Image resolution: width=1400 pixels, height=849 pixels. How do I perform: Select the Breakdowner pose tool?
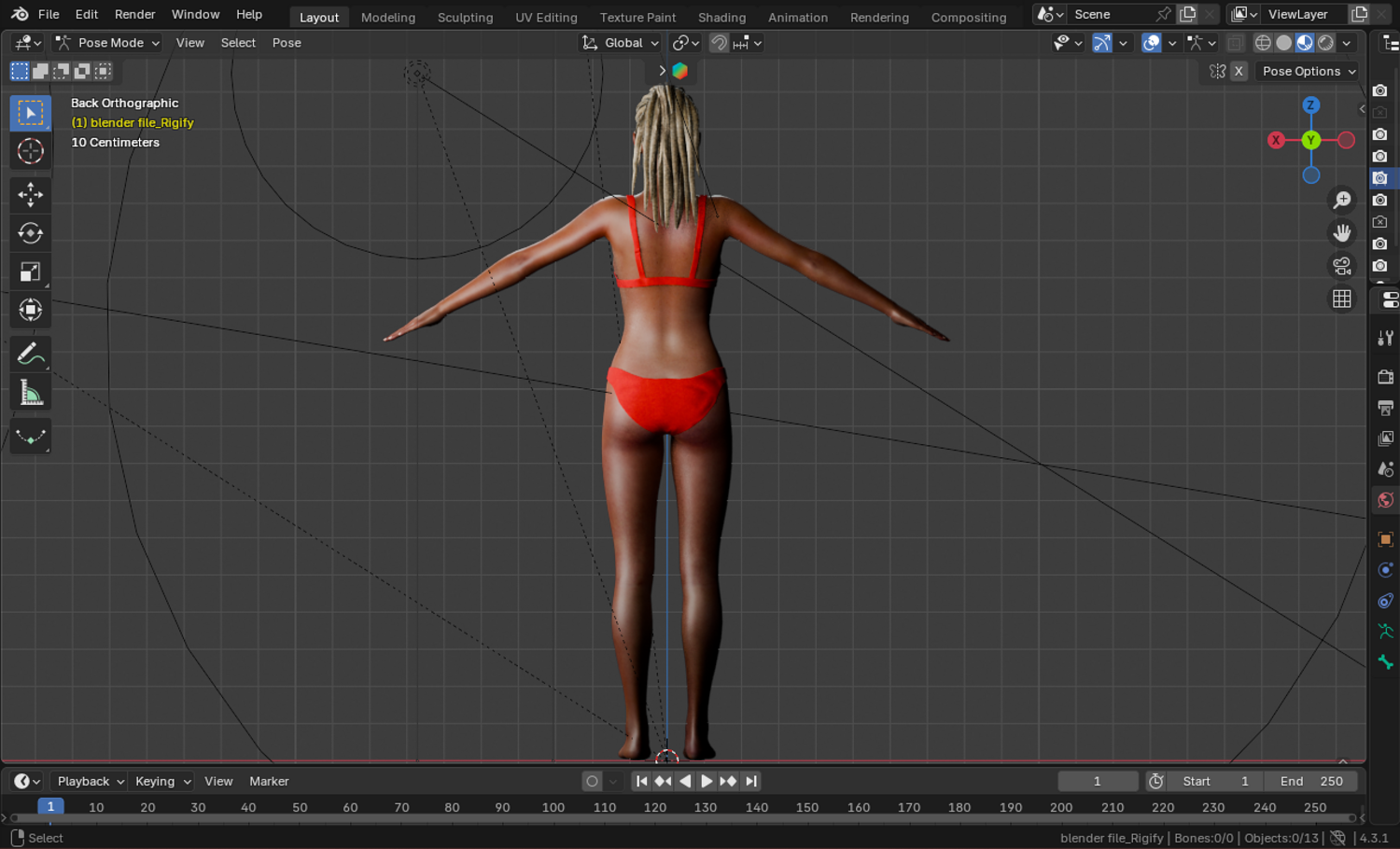tap(31, 437)
